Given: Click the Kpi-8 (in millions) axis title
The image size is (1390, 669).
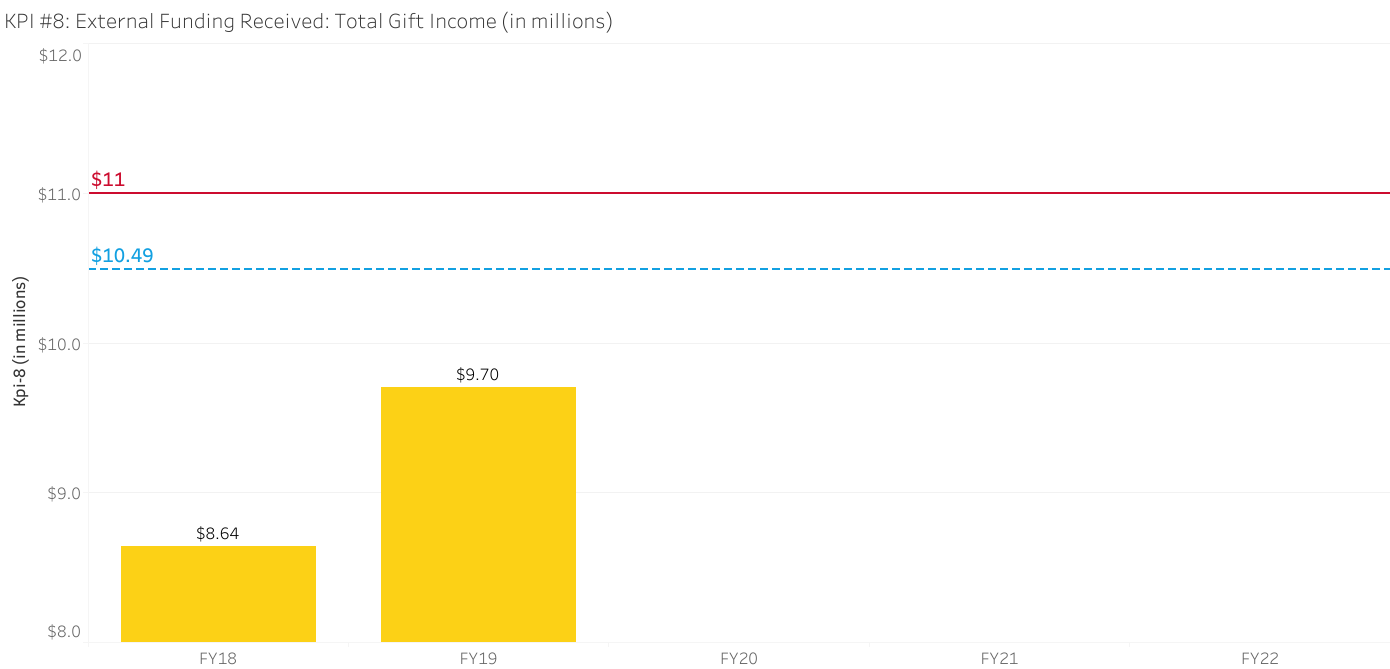Looking at the screenshot, I should click(19, 341).
